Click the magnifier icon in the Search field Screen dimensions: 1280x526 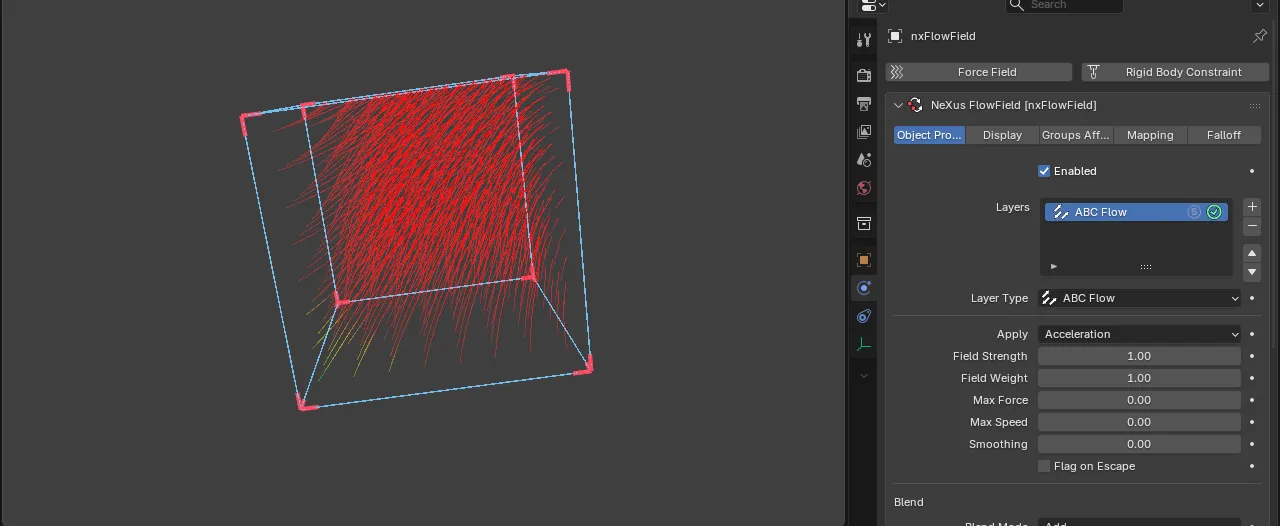point(1017,5)
